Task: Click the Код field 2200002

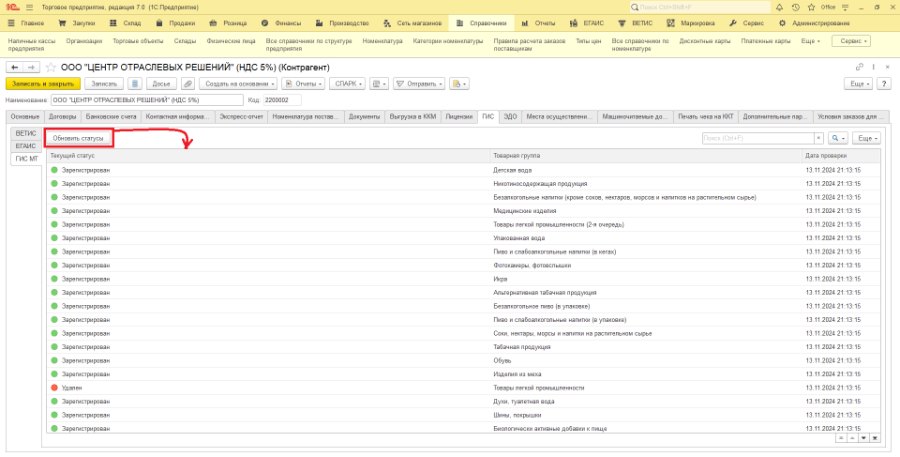Action: (x=282, y=100)
